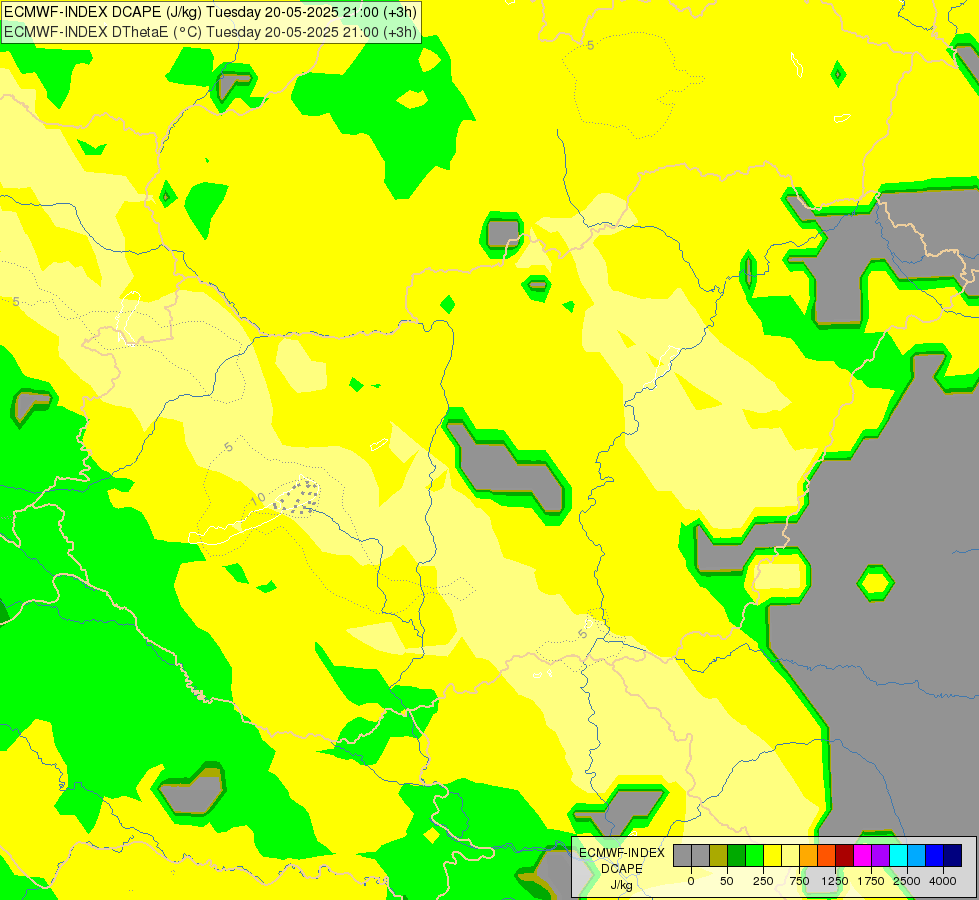Click the dark green legend swatch
The height and width of the screenshot is (900, 979).
tap(736, 856)
